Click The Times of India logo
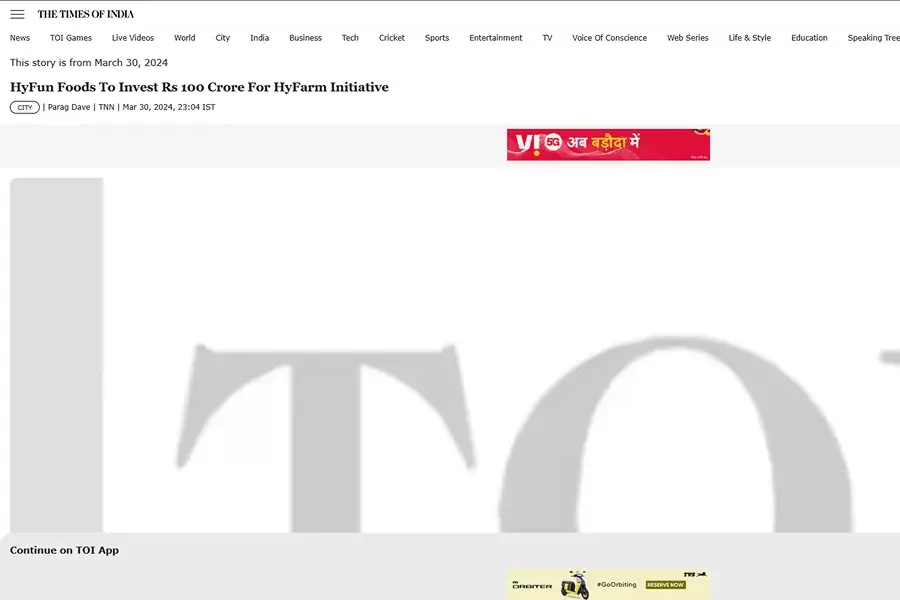The width and height of the screenshot is (900, 600). coord(86,14)
